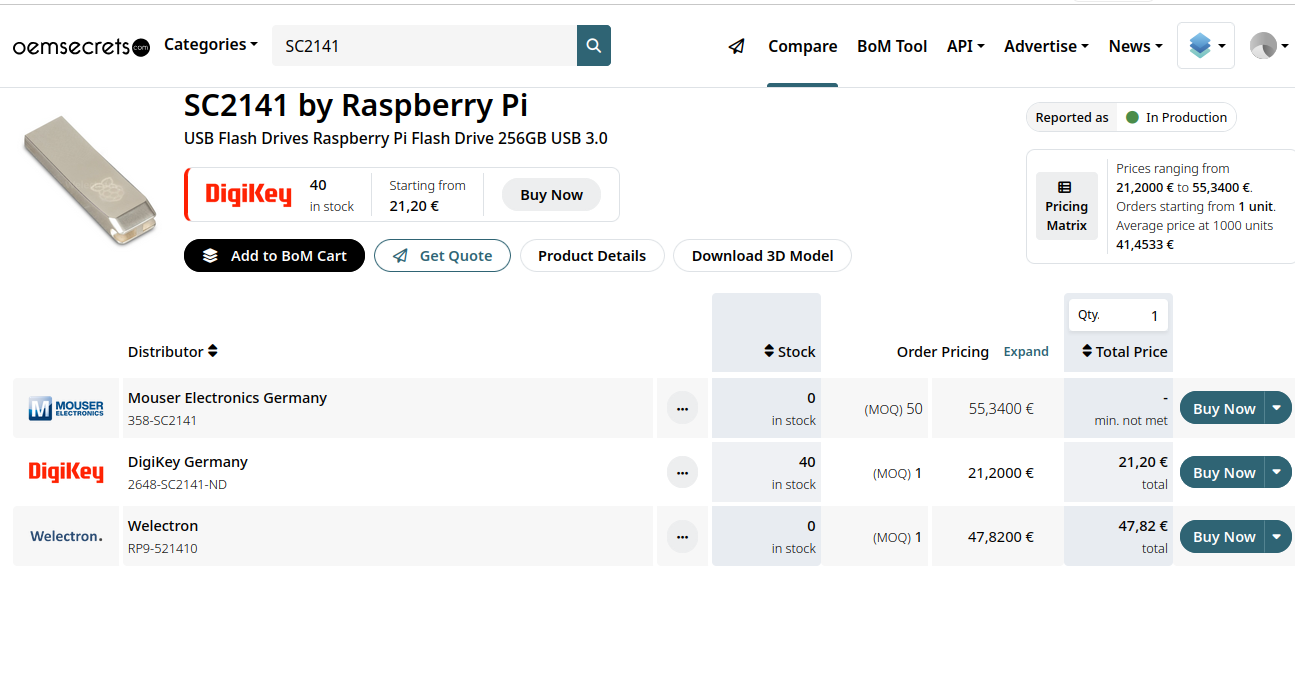This screenshot has width=1295, height=677.
Task: Sort table by Distributor
Action: click(x=172, y=352)
